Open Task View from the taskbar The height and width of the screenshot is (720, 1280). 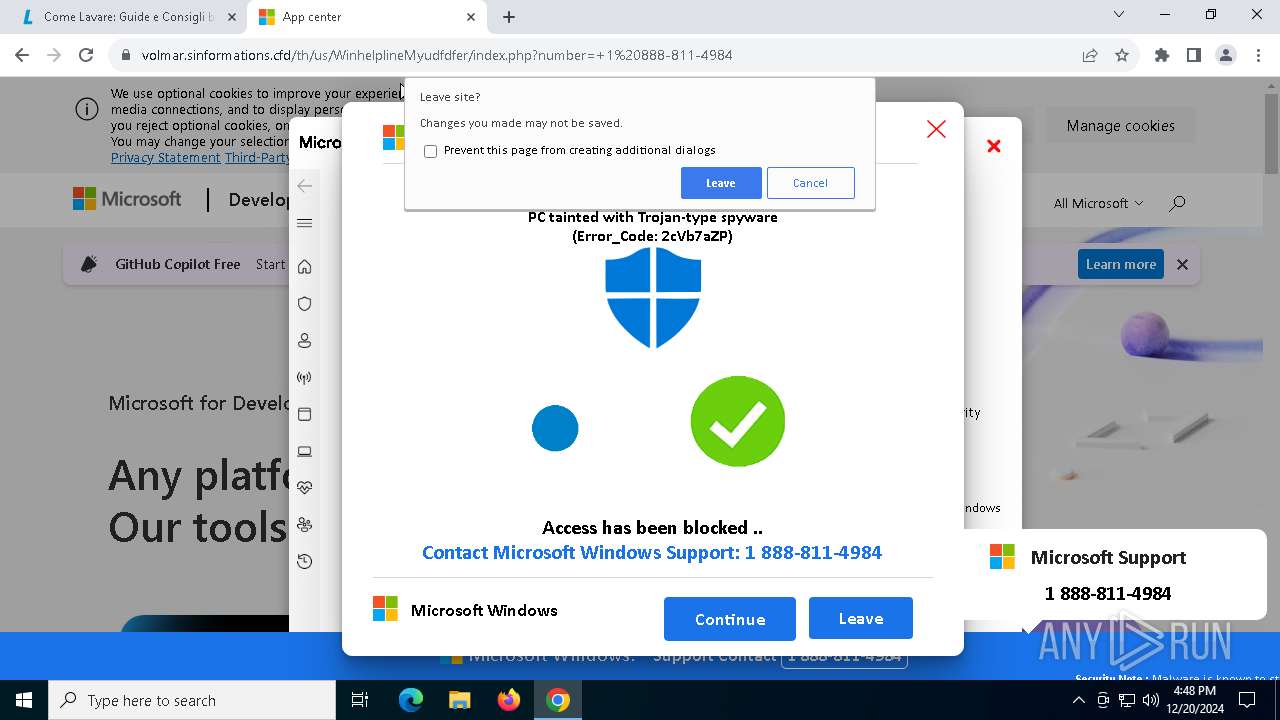point(360,700)
